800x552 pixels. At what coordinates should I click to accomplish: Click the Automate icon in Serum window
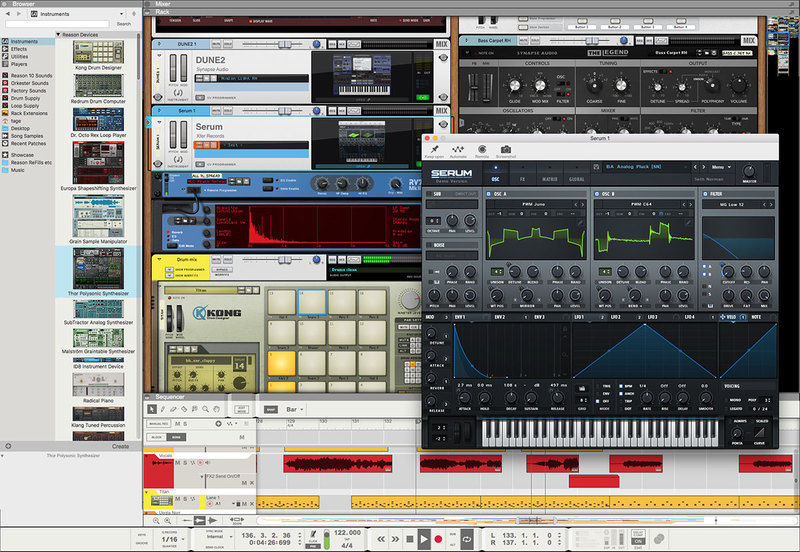458,149
